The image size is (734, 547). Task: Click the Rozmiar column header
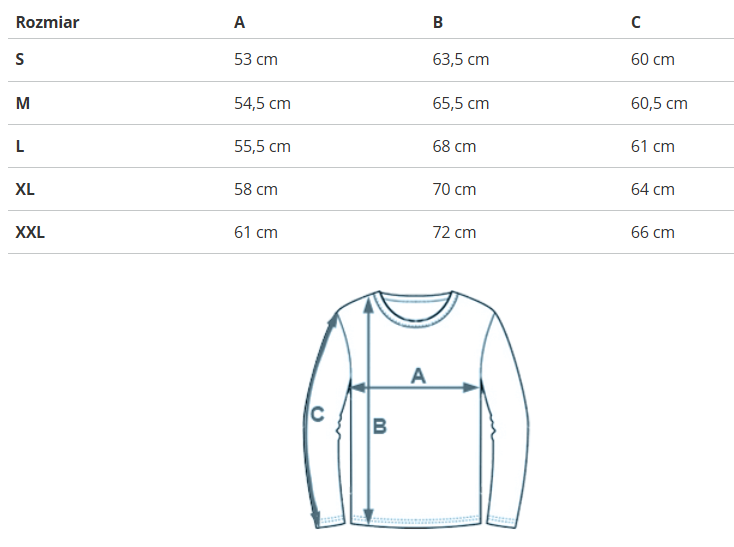click(47, 22)
